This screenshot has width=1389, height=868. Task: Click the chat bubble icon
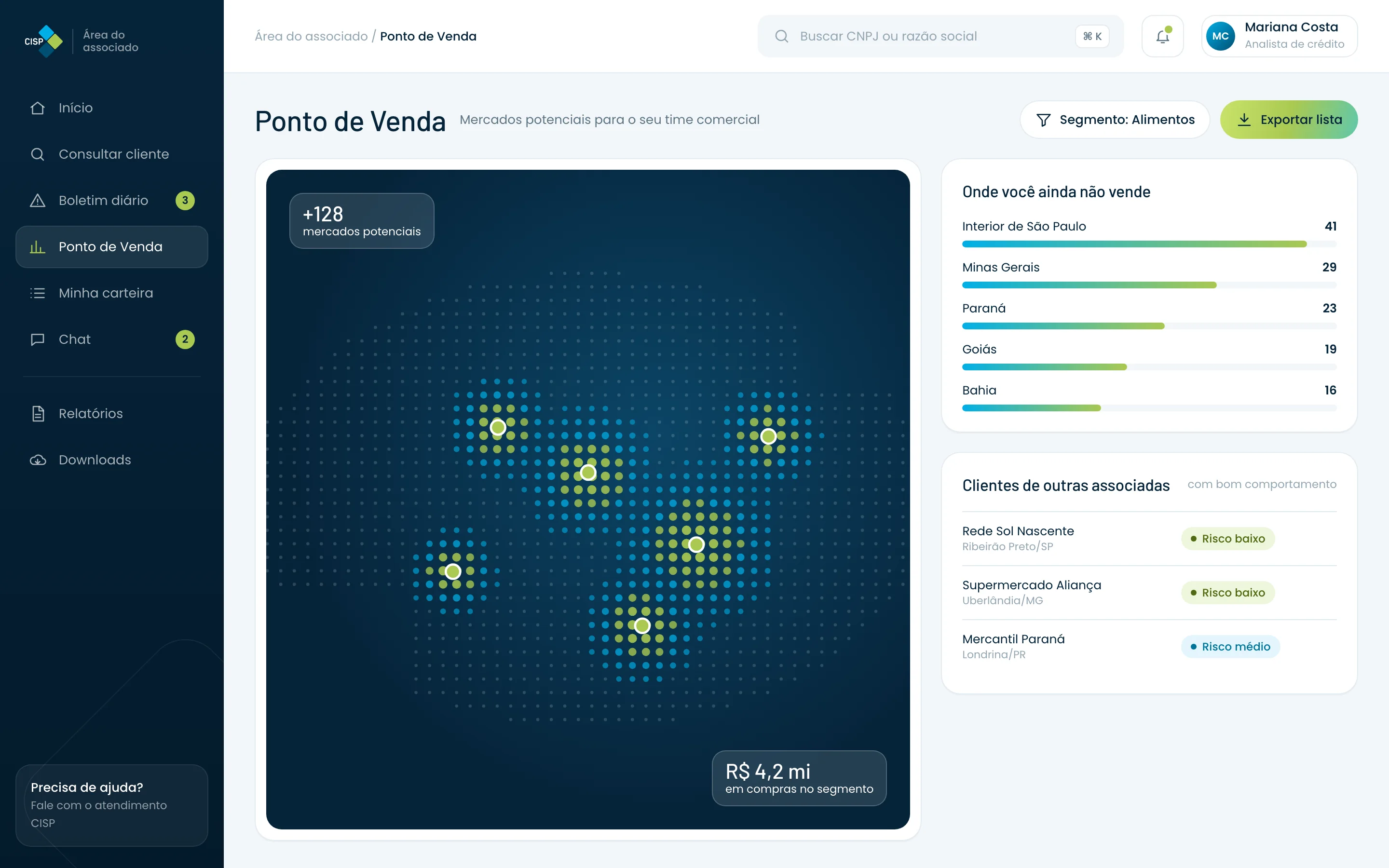tap(37, 339)
